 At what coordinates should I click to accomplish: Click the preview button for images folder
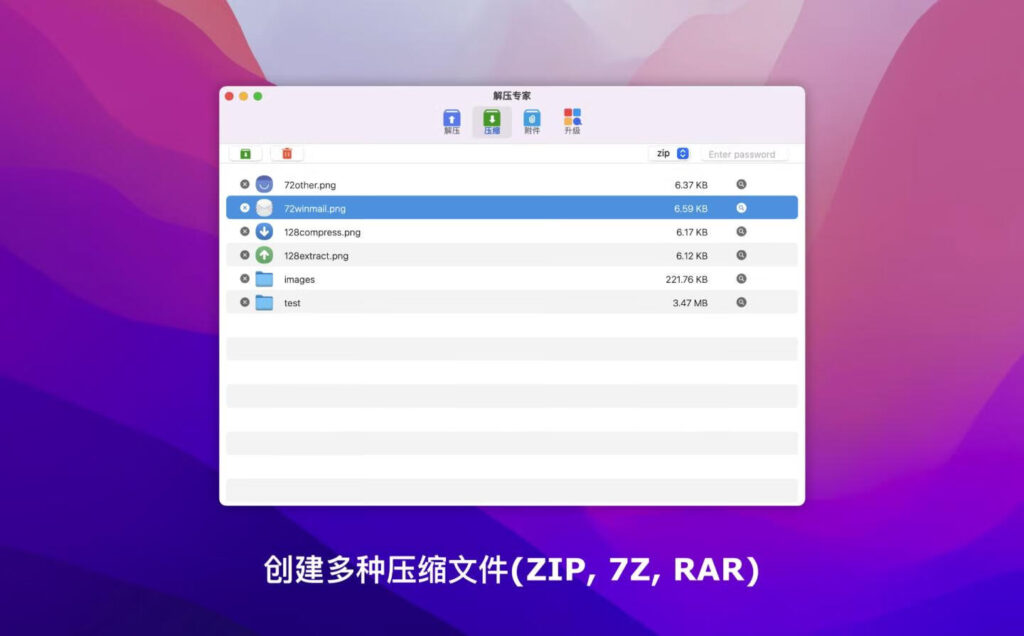click(740, 279)
